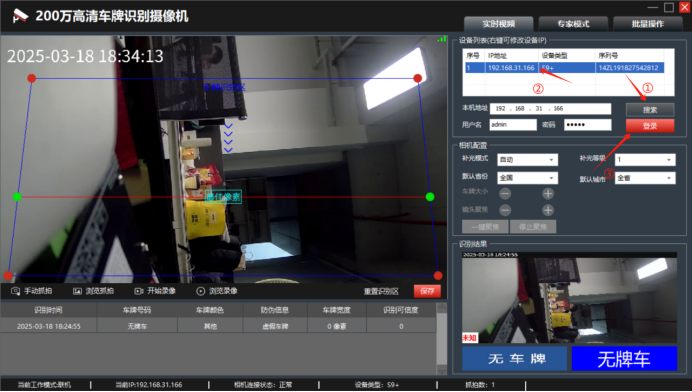692x392 pixels.
Task: Click the plus button for 镜头聚焦
Action: tap(548, 210)
